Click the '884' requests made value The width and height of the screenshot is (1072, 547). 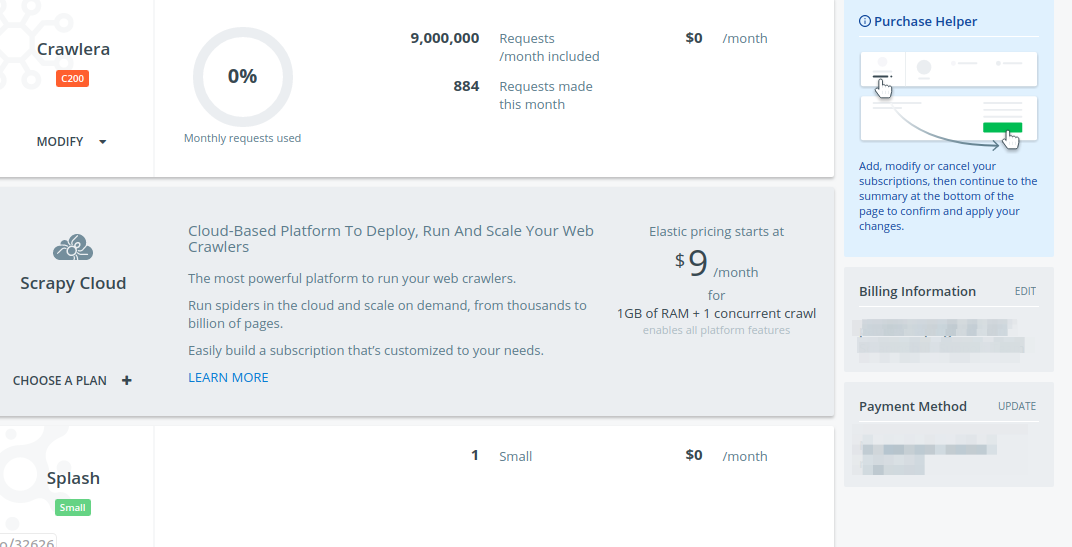click(x=466, y=86)
